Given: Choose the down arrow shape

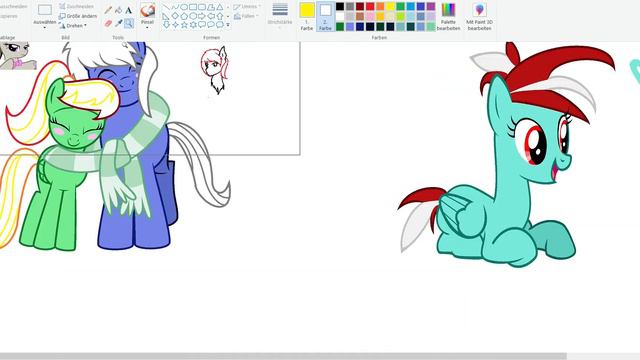Looking at the screenshot, I should (166, 25).
